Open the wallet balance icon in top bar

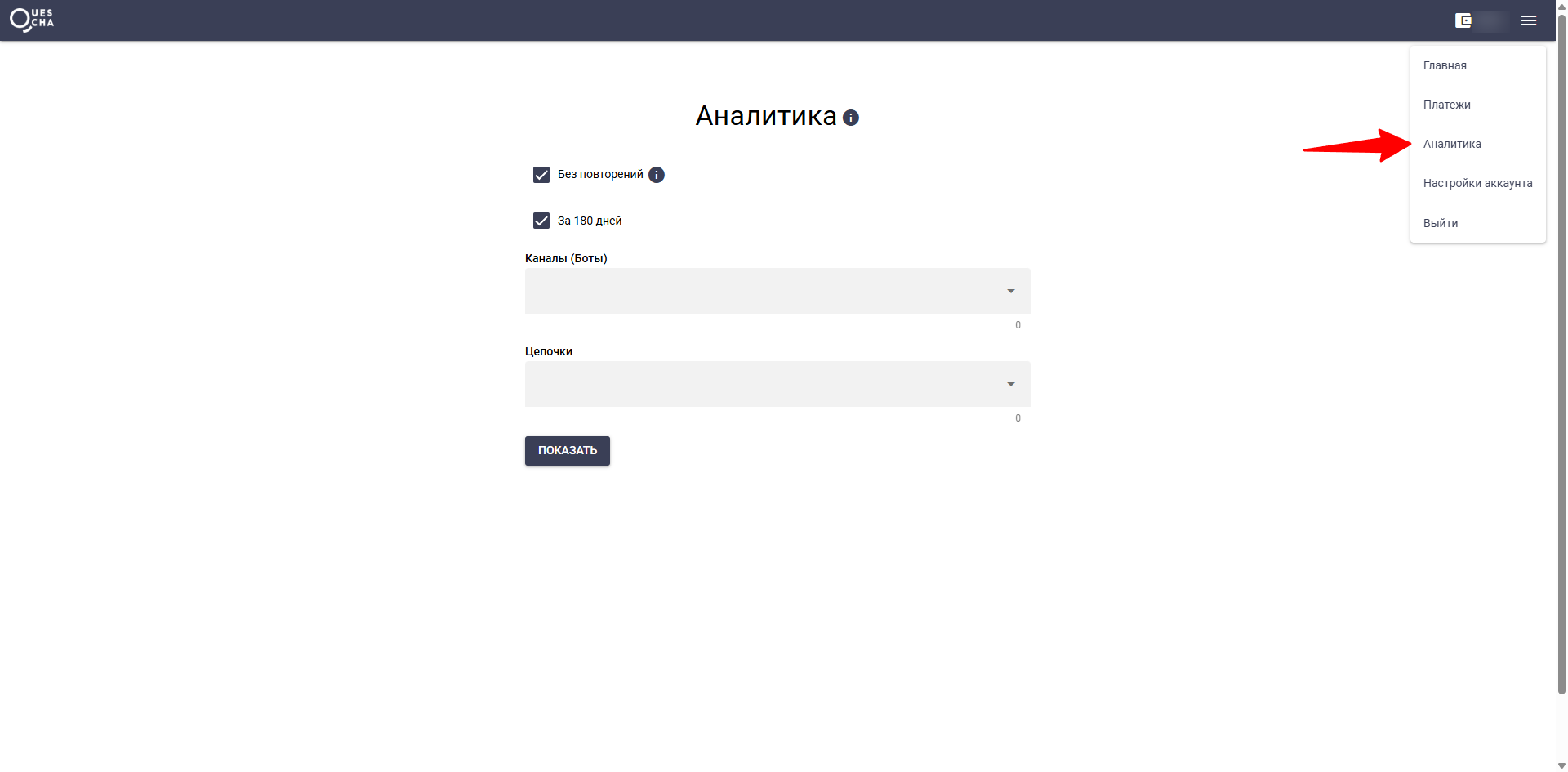(x=1463, y=20)
